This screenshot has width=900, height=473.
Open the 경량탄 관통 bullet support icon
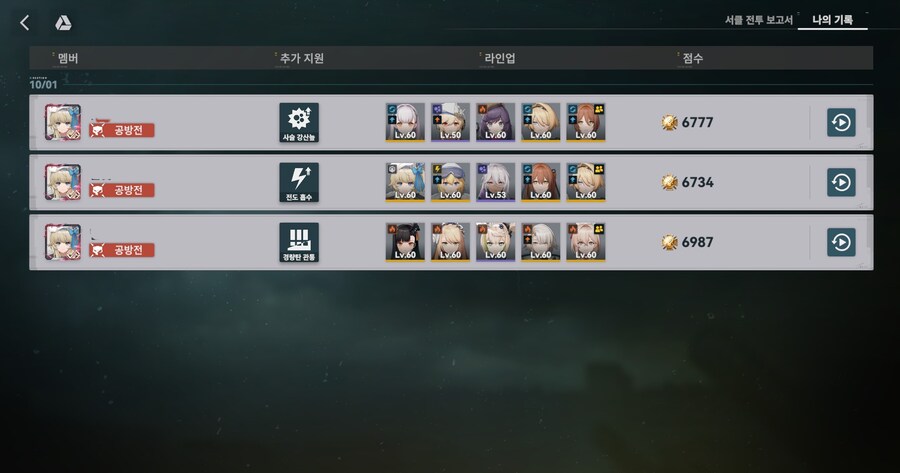tap(299, 242)
